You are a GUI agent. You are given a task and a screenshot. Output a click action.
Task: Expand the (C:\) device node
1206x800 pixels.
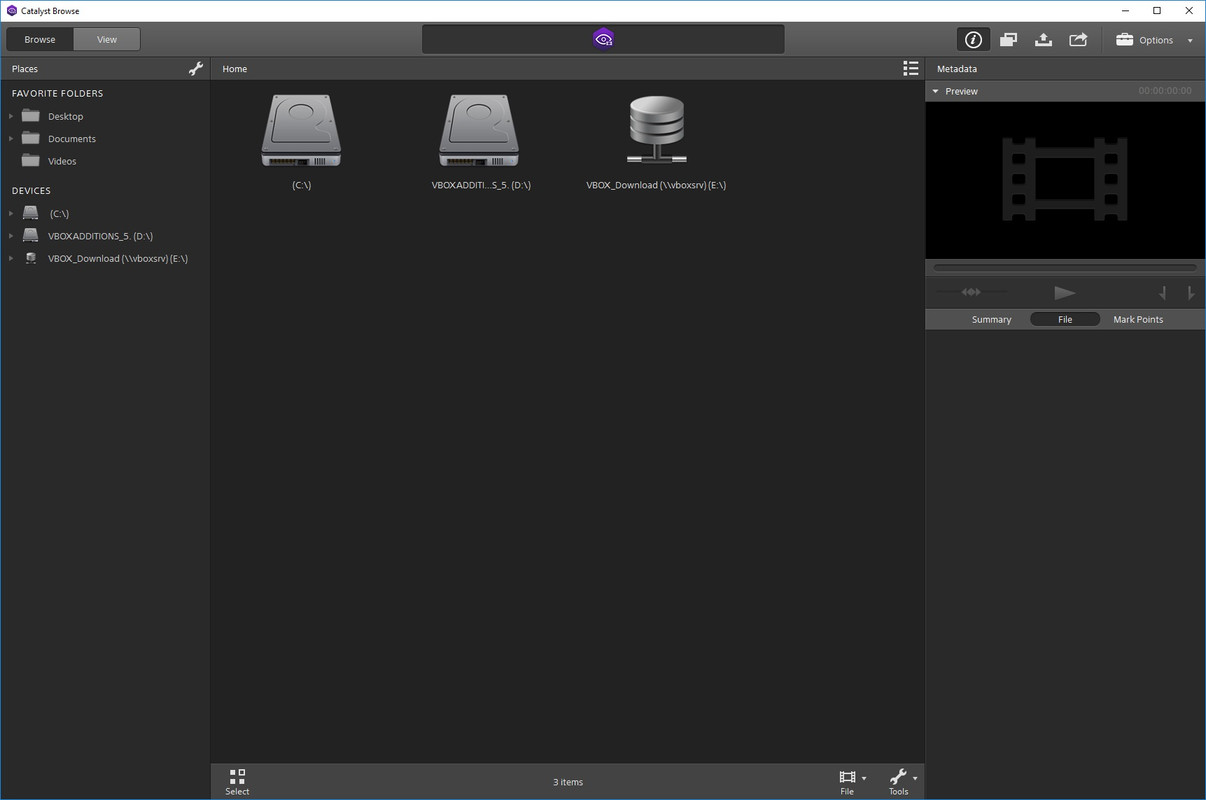click(x=11, y=213)
